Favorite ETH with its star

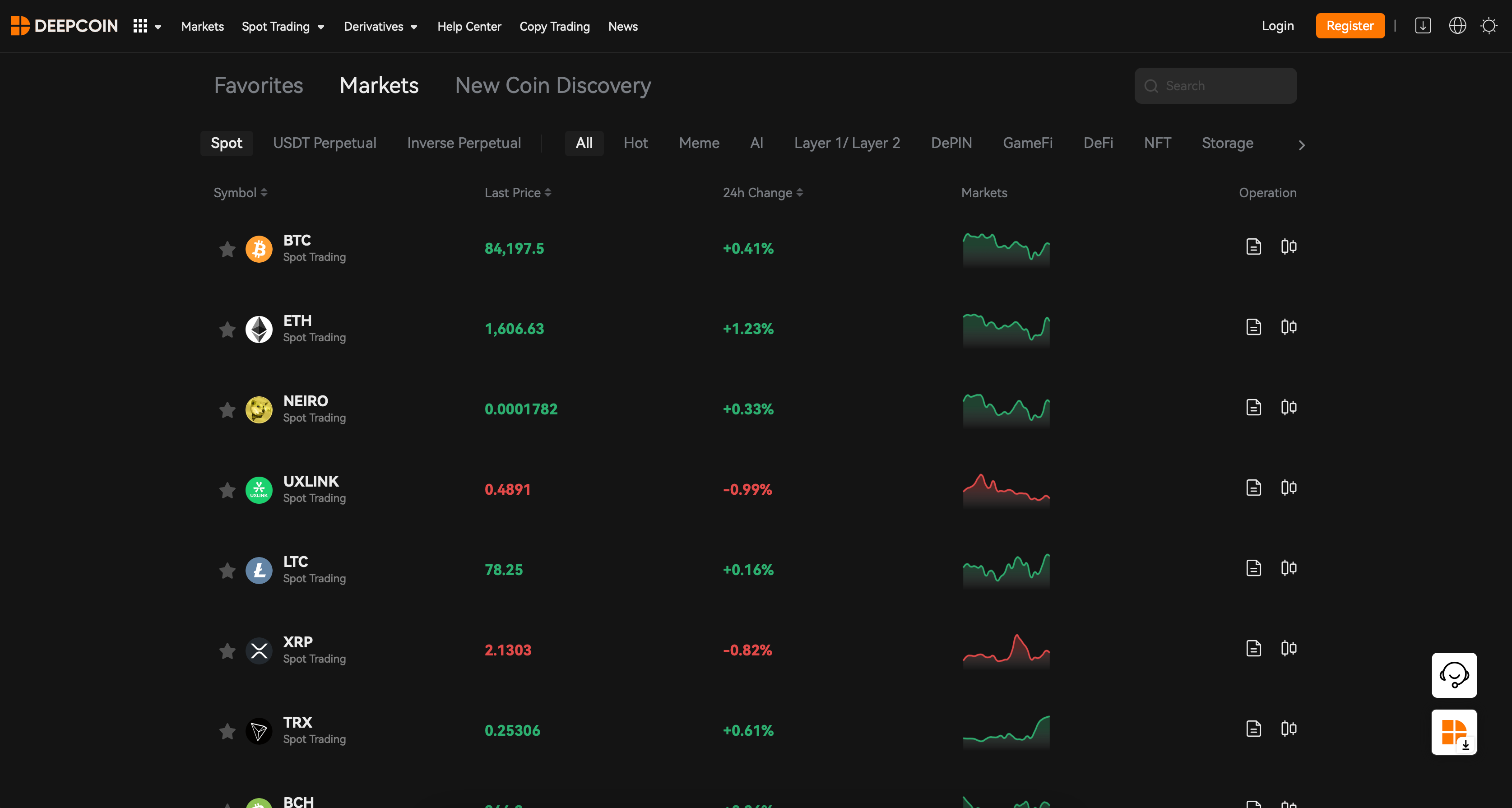tap(227, 330)
